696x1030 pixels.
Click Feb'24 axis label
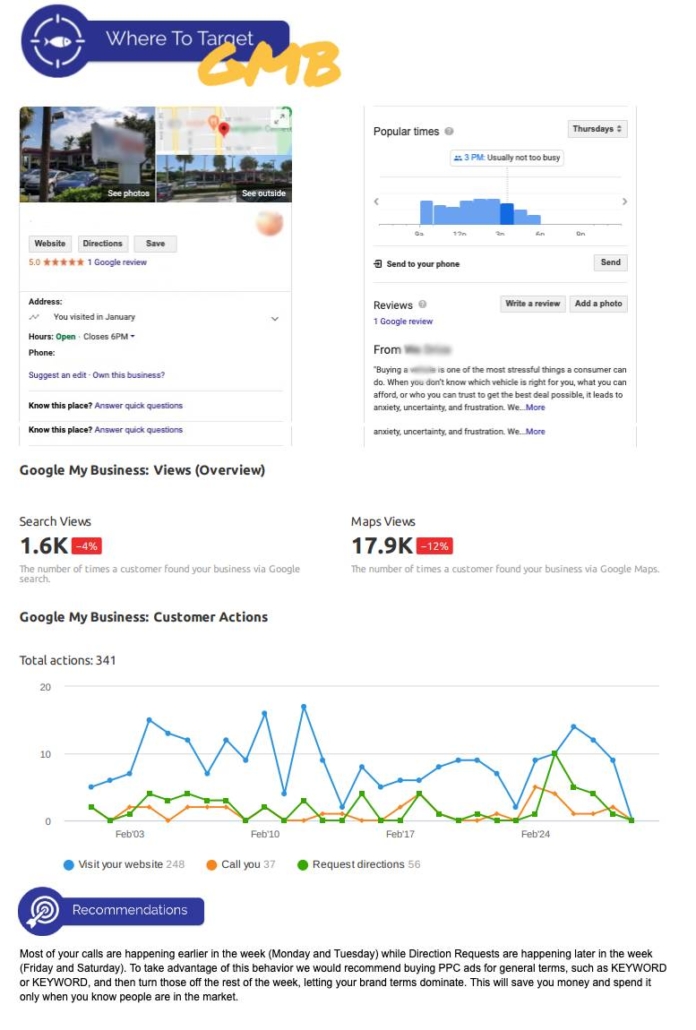click(535, 834)
